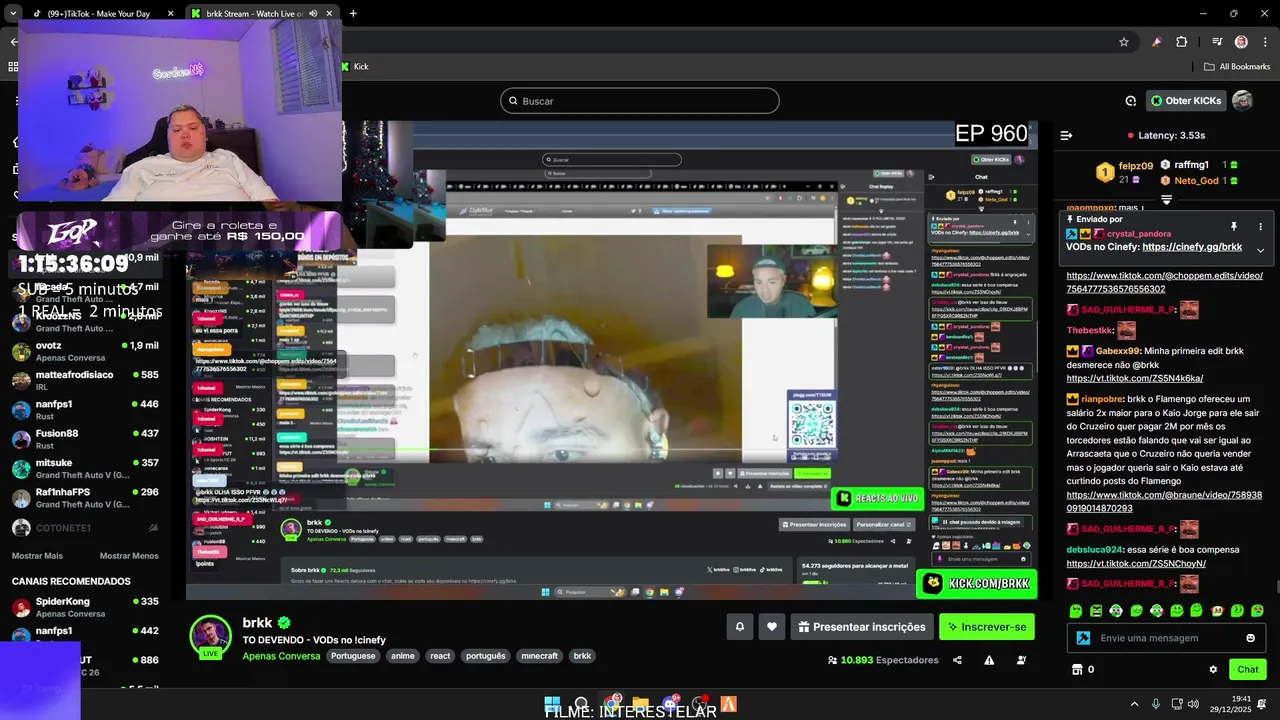Open the chat shop icon showing 0

tap(1083, 669)
